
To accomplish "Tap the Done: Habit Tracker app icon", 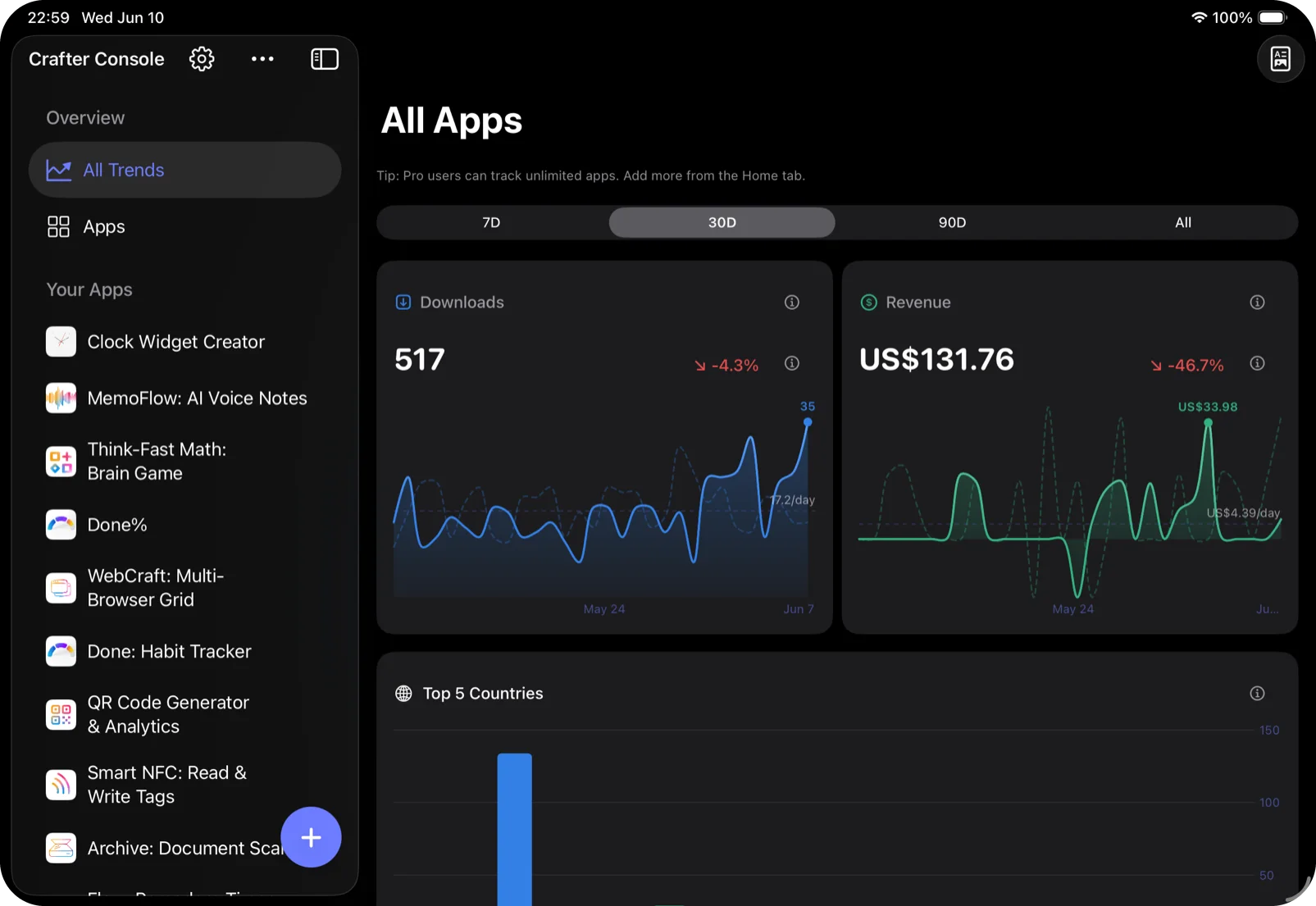I will (x=61, y=652).
